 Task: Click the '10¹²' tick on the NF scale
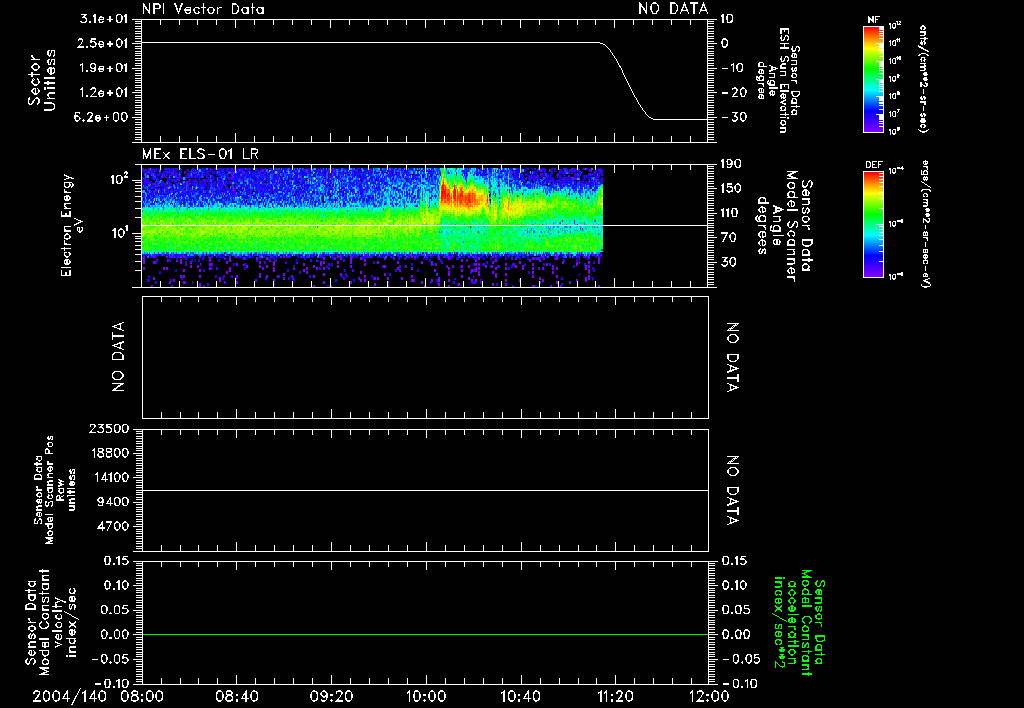pyautogui.click(x=895, y=26)
